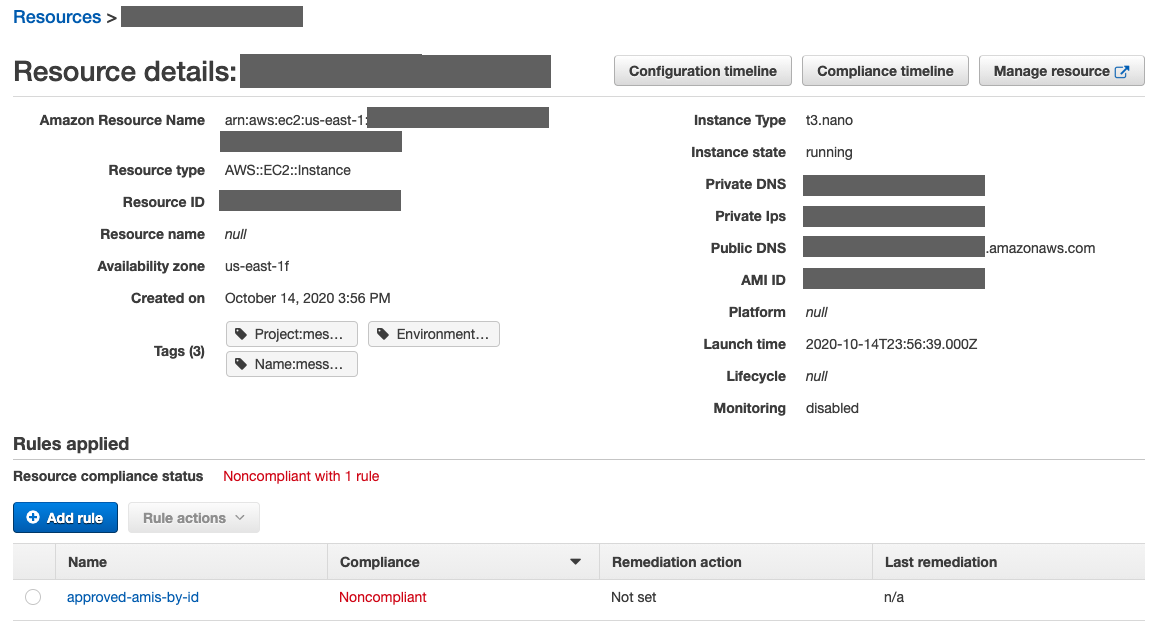1165x639 pixels.
Task: Click the Compliance timeline button
Action: (x=884, y=70)
